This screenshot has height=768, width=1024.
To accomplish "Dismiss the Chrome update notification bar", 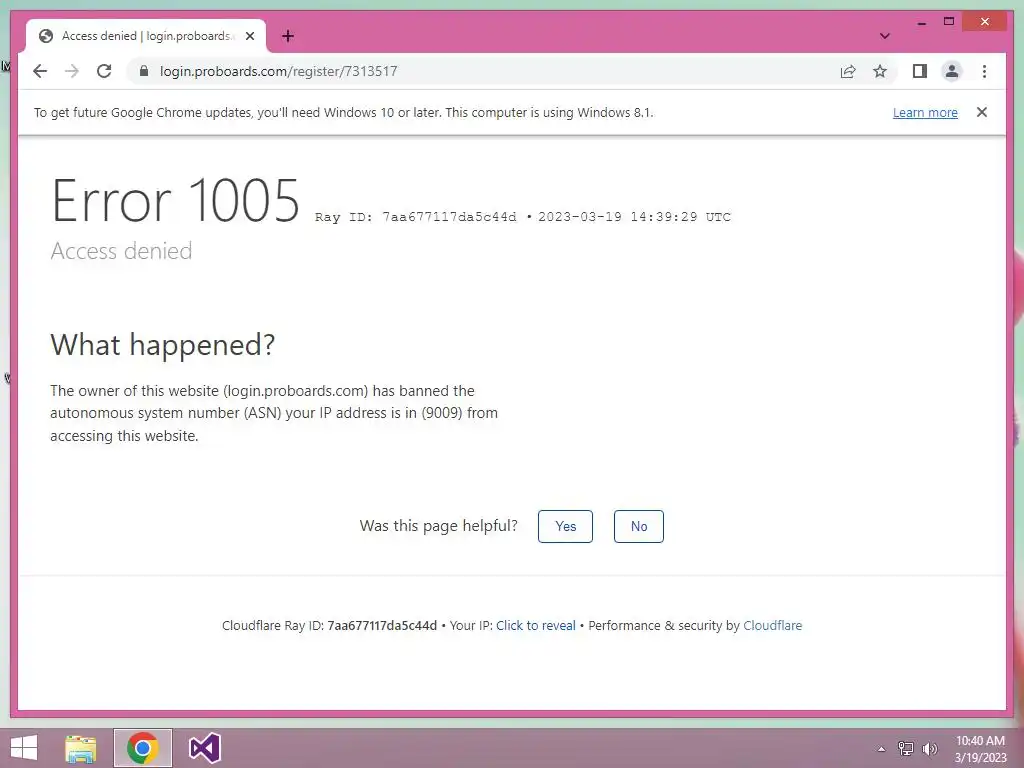I will [982, 112].
